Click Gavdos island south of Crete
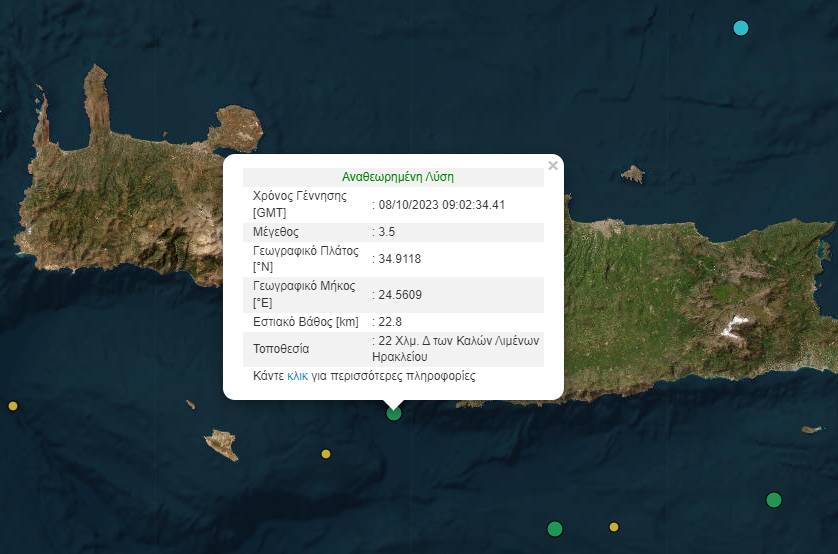 click(x=222, y=444)
